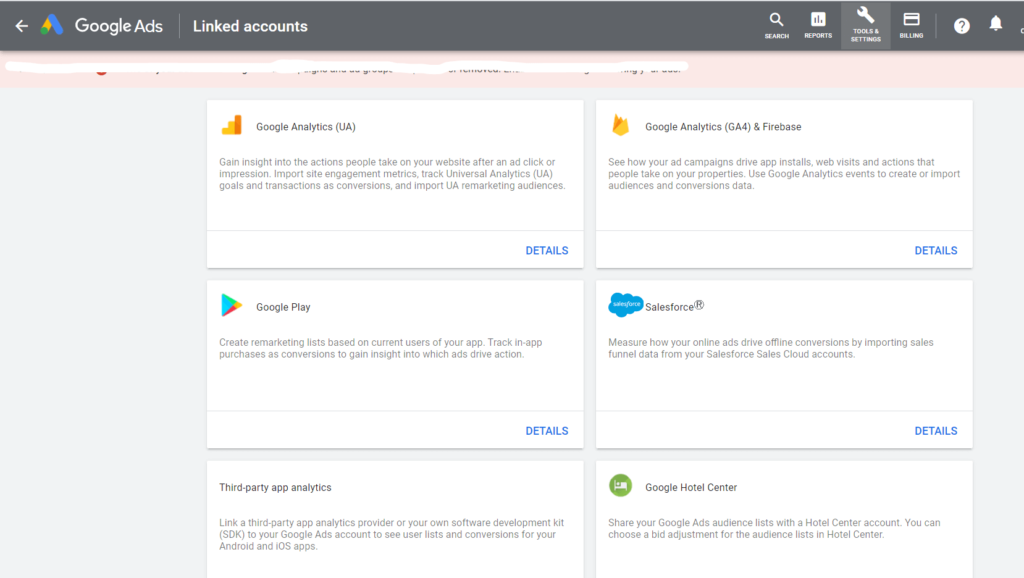Click the Third-party app analytics description
The width and height of the screenshot is (1024, 578).
tap(391, 534)
